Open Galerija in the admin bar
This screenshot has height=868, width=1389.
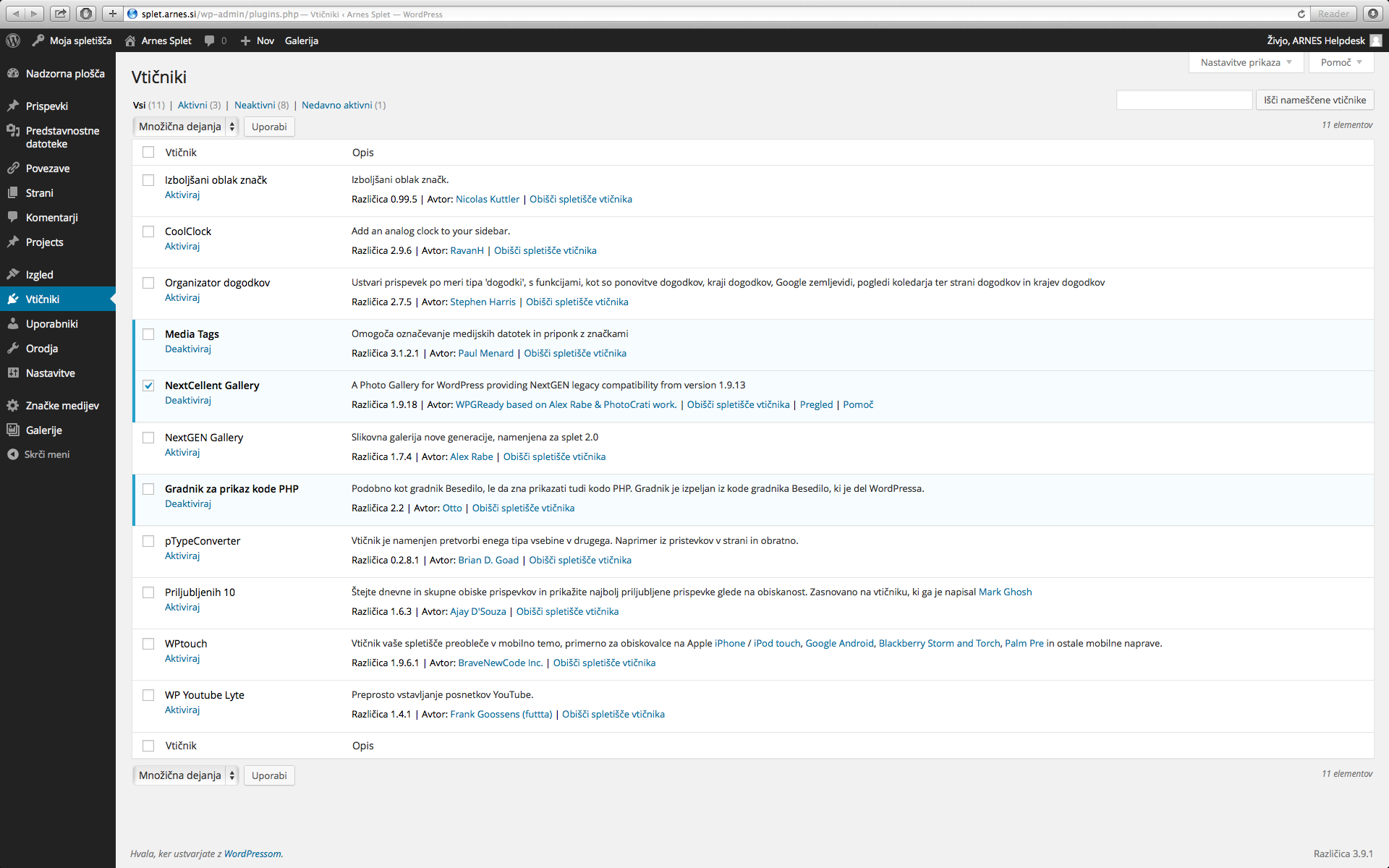coord(302,41)
